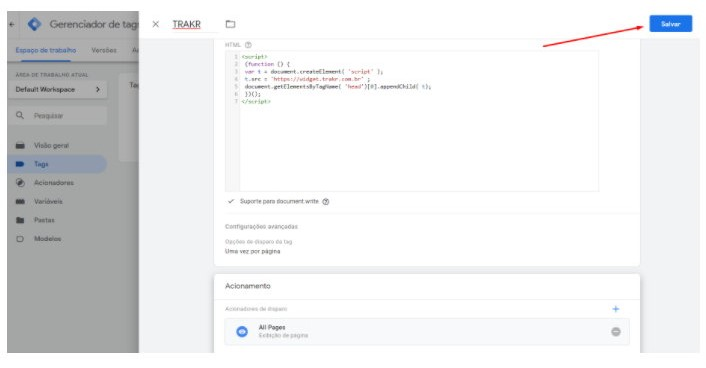The image size is (706, 368).
Task: Expand Default Workspace selector
Action: (58, 89)
